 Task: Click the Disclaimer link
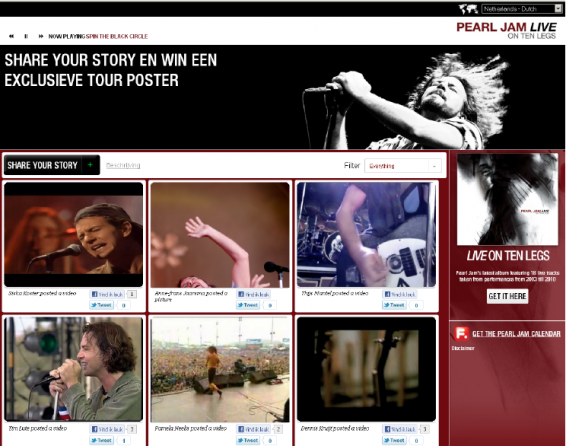(x=463, y=348)
